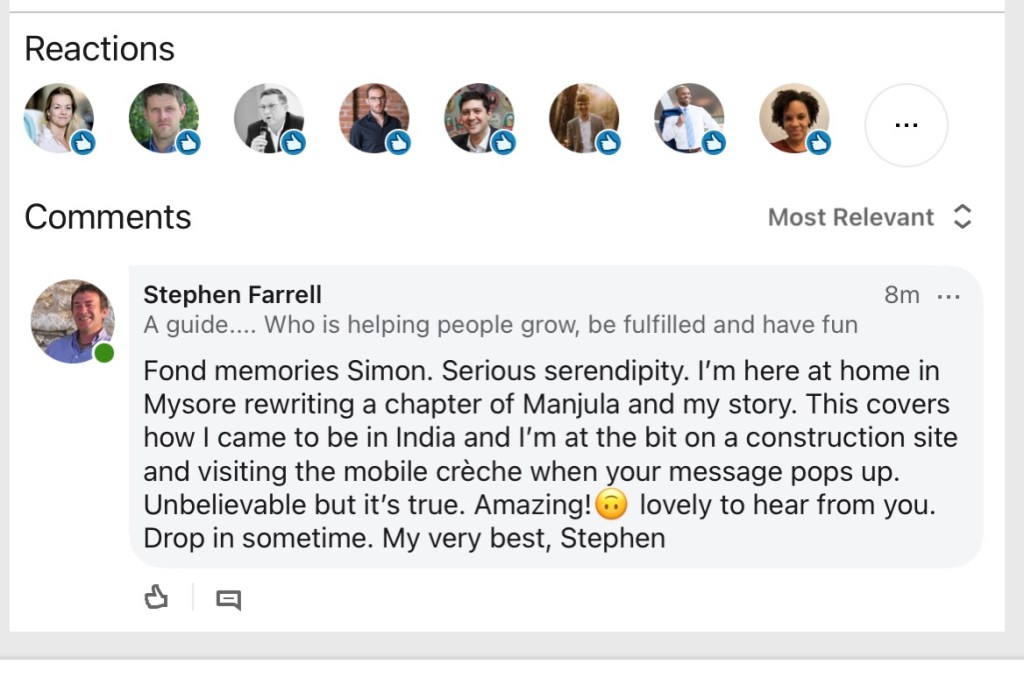Show more reactions with the ellipsis button
This screenshot has height=692, width=1024.
(905, 124)
